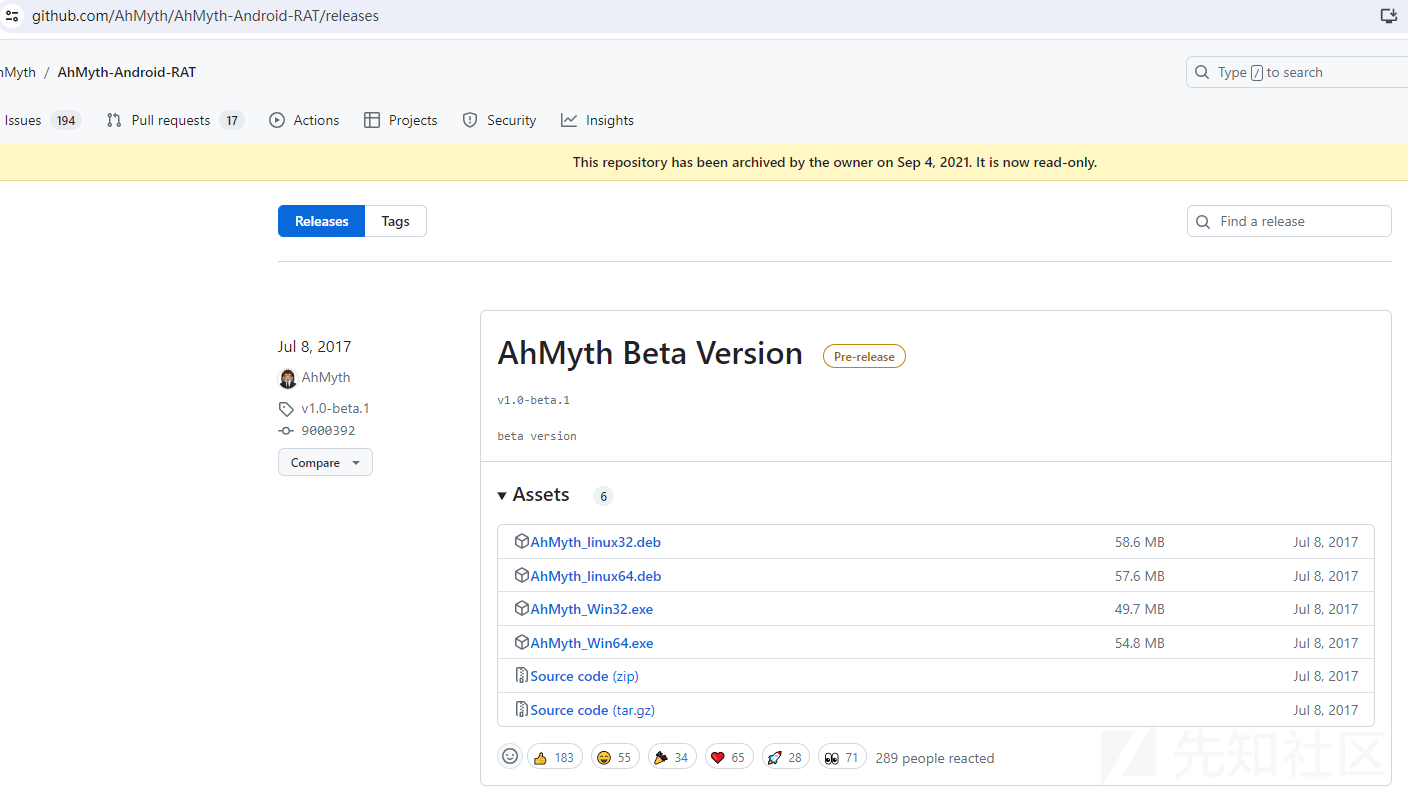
Task: Download AhMyth_Win64.exe
Action: [591, 643]
